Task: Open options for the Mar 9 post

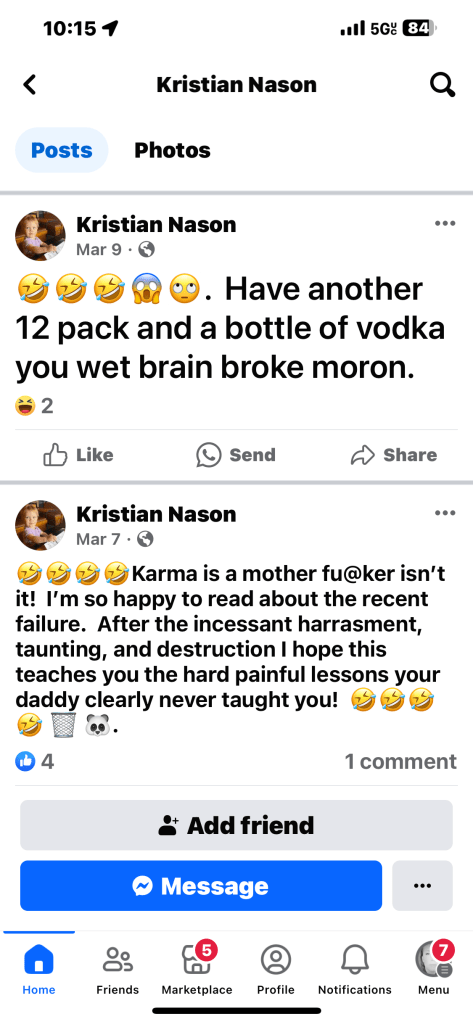Action: point(445,223)
